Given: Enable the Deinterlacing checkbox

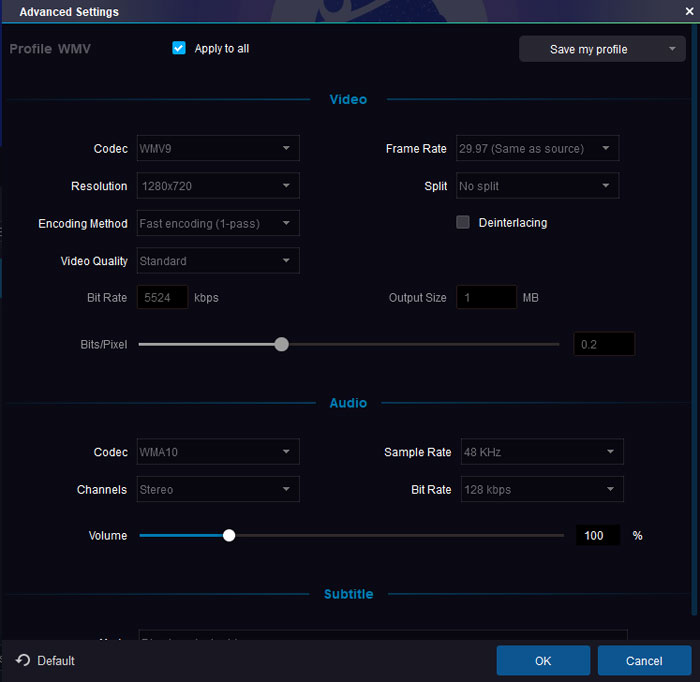Looking at the screenshot, I should tap(463, 222).
